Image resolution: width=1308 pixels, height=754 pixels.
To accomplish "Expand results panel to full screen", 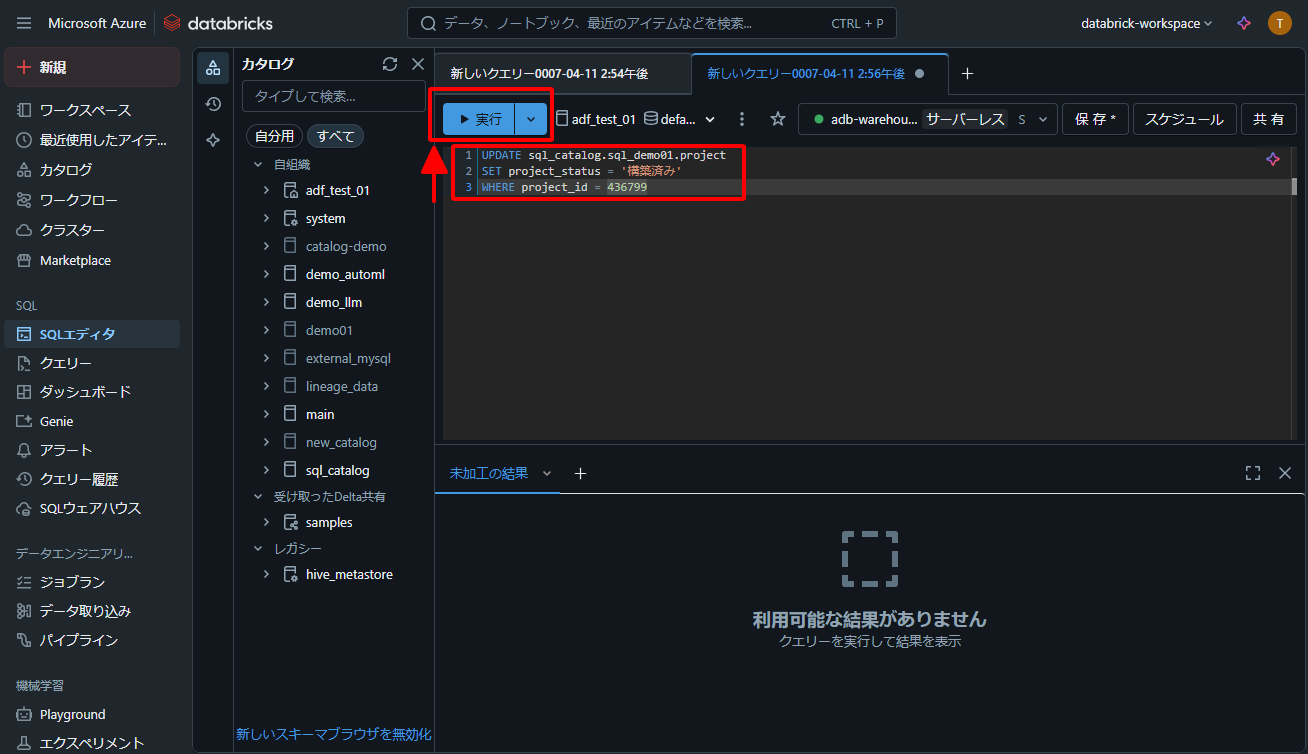I will point(1253,473).
